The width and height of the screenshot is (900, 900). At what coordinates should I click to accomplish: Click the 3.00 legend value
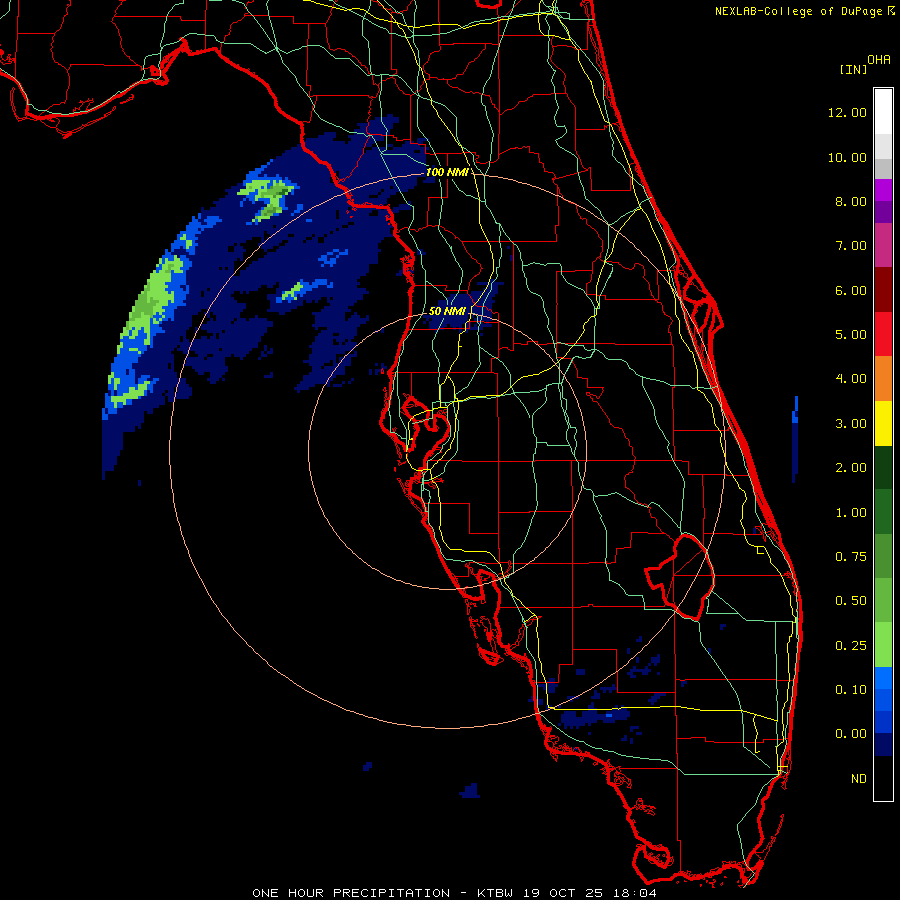tap(851, 424)
